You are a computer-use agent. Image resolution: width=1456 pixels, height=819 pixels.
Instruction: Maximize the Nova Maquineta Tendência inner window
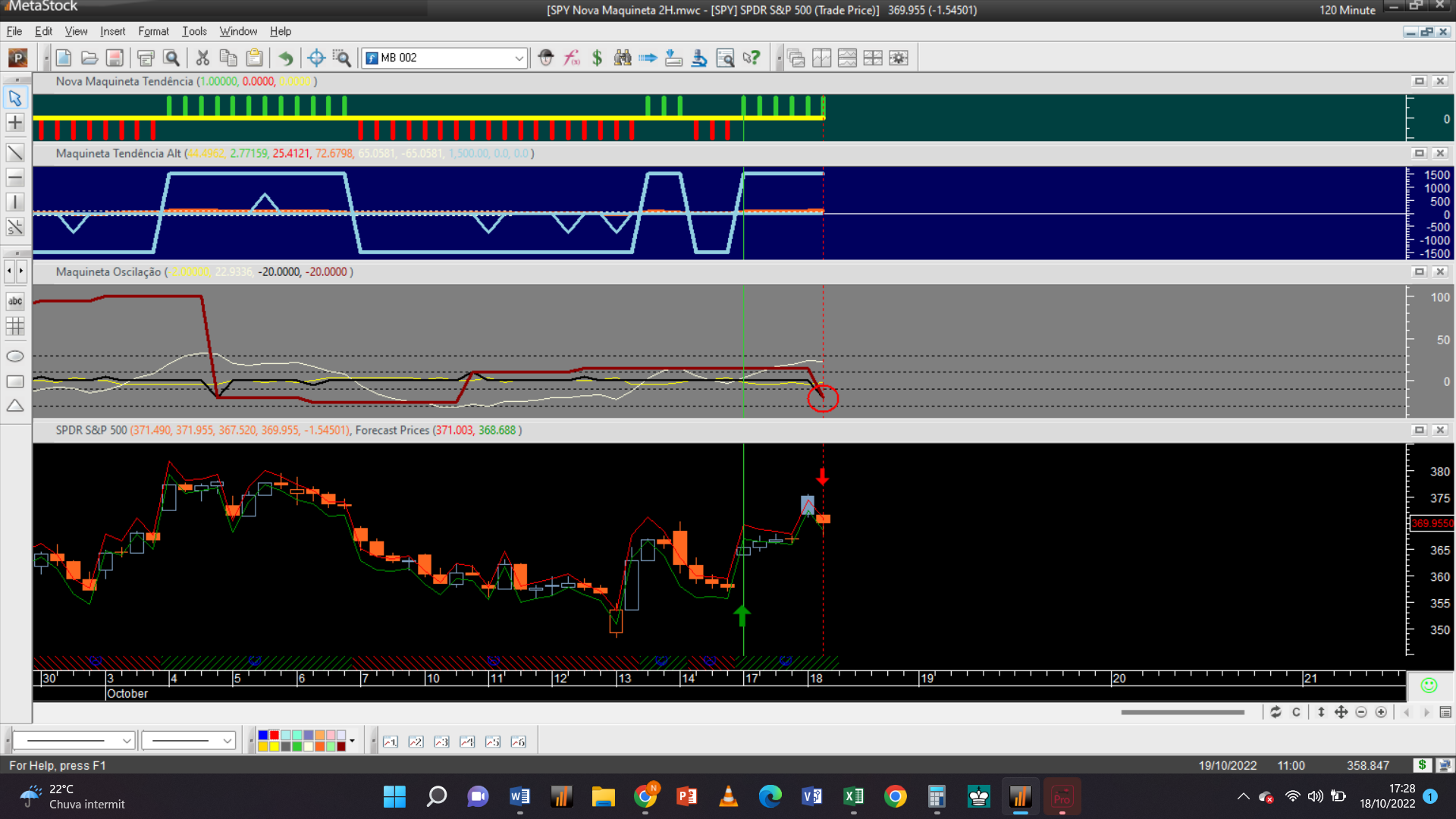pyautogui.click(x=1419, y=81)
